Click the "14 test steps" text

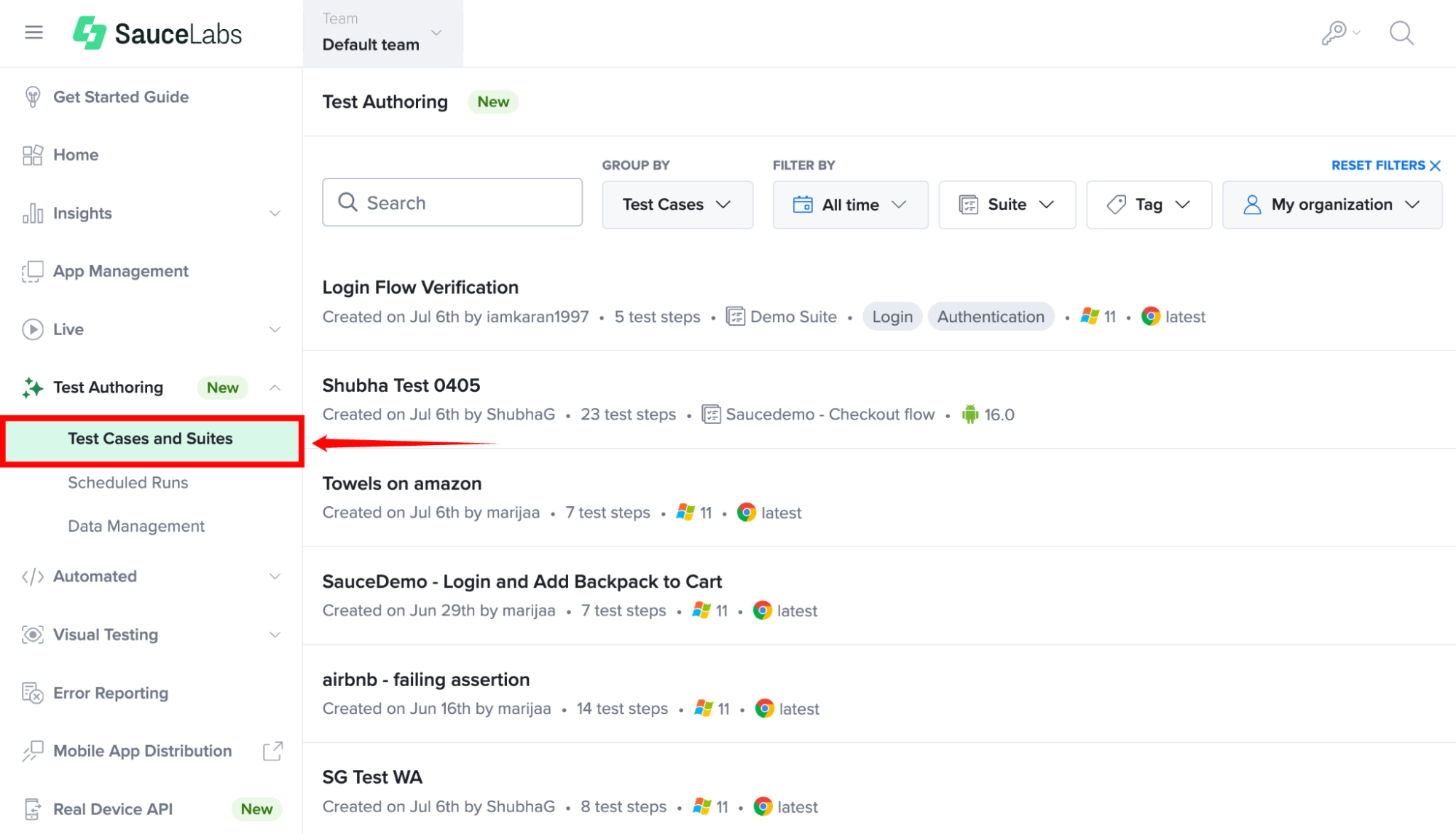622,709
